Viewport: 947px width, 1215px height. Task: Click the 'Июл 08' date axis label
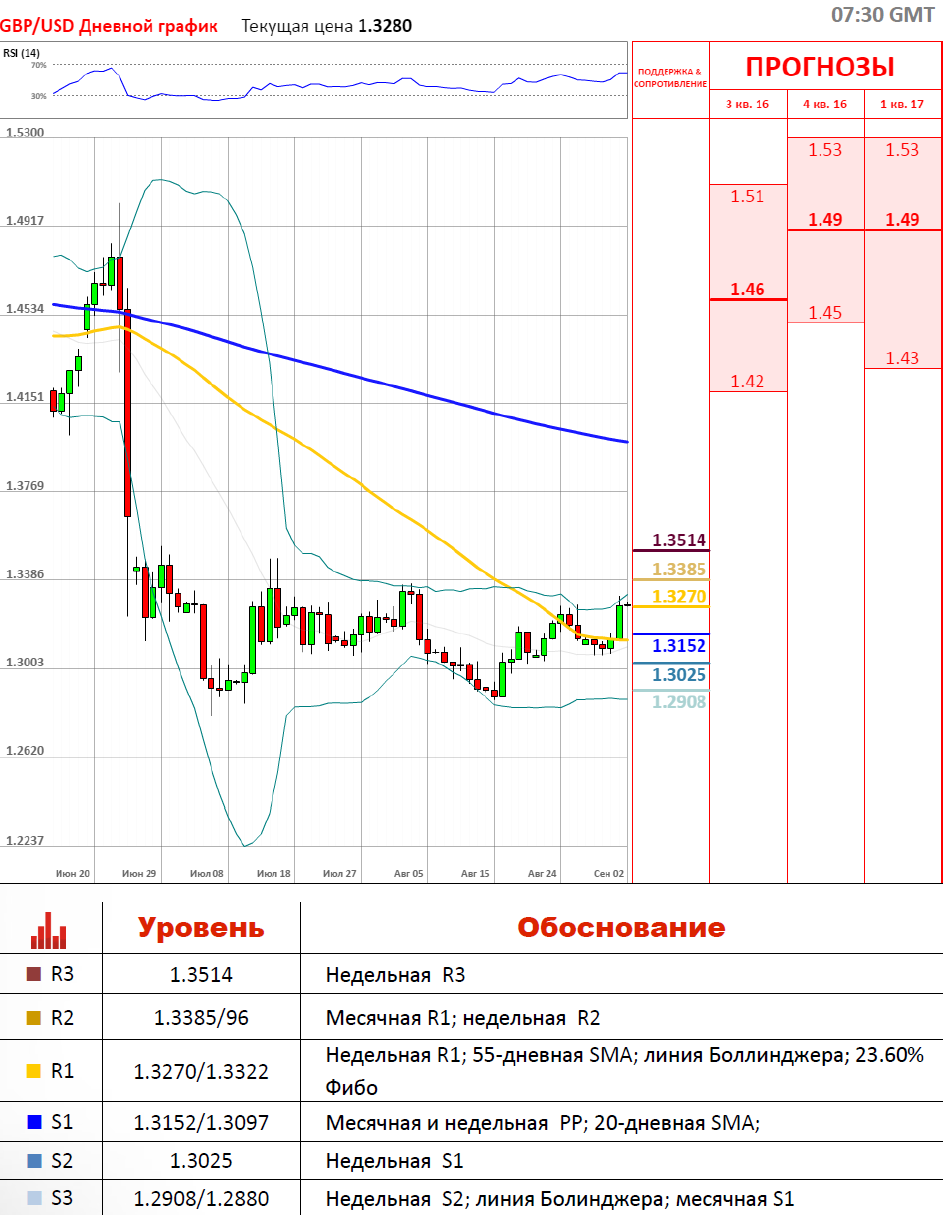[207, 874]
